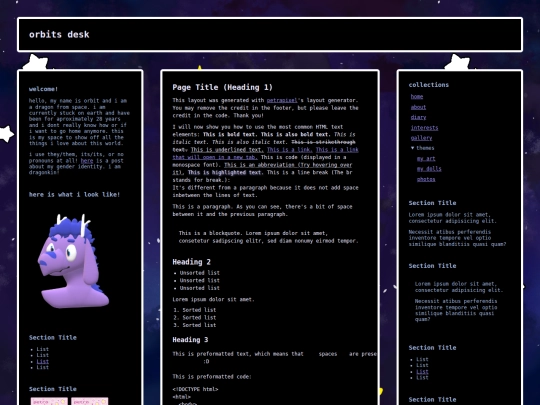Open the photos link under themes
Viewport: 540px width, 405px height.
point(426,179)
